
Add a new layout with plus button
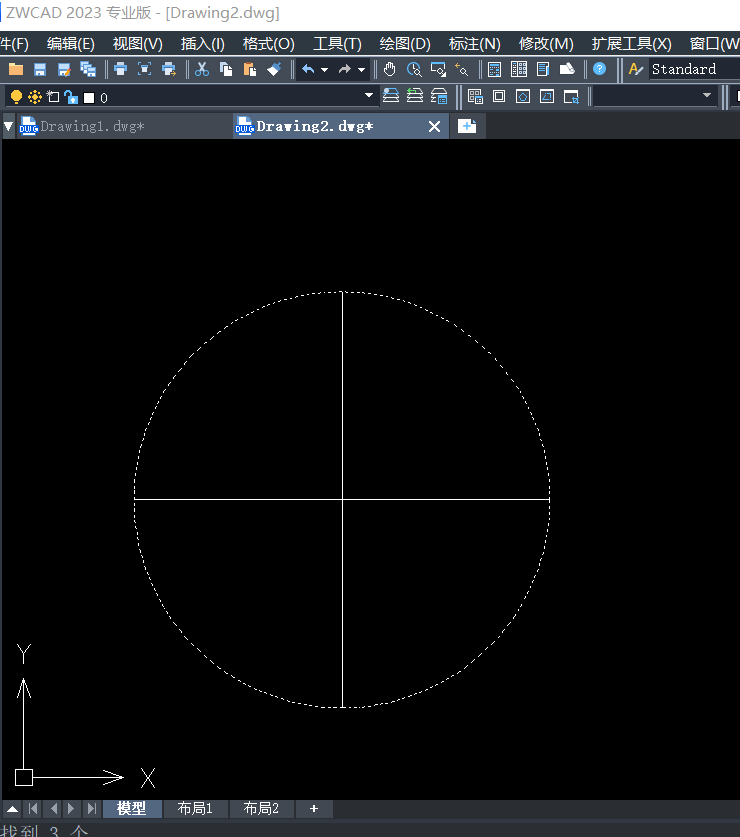[x=314, y=808]
